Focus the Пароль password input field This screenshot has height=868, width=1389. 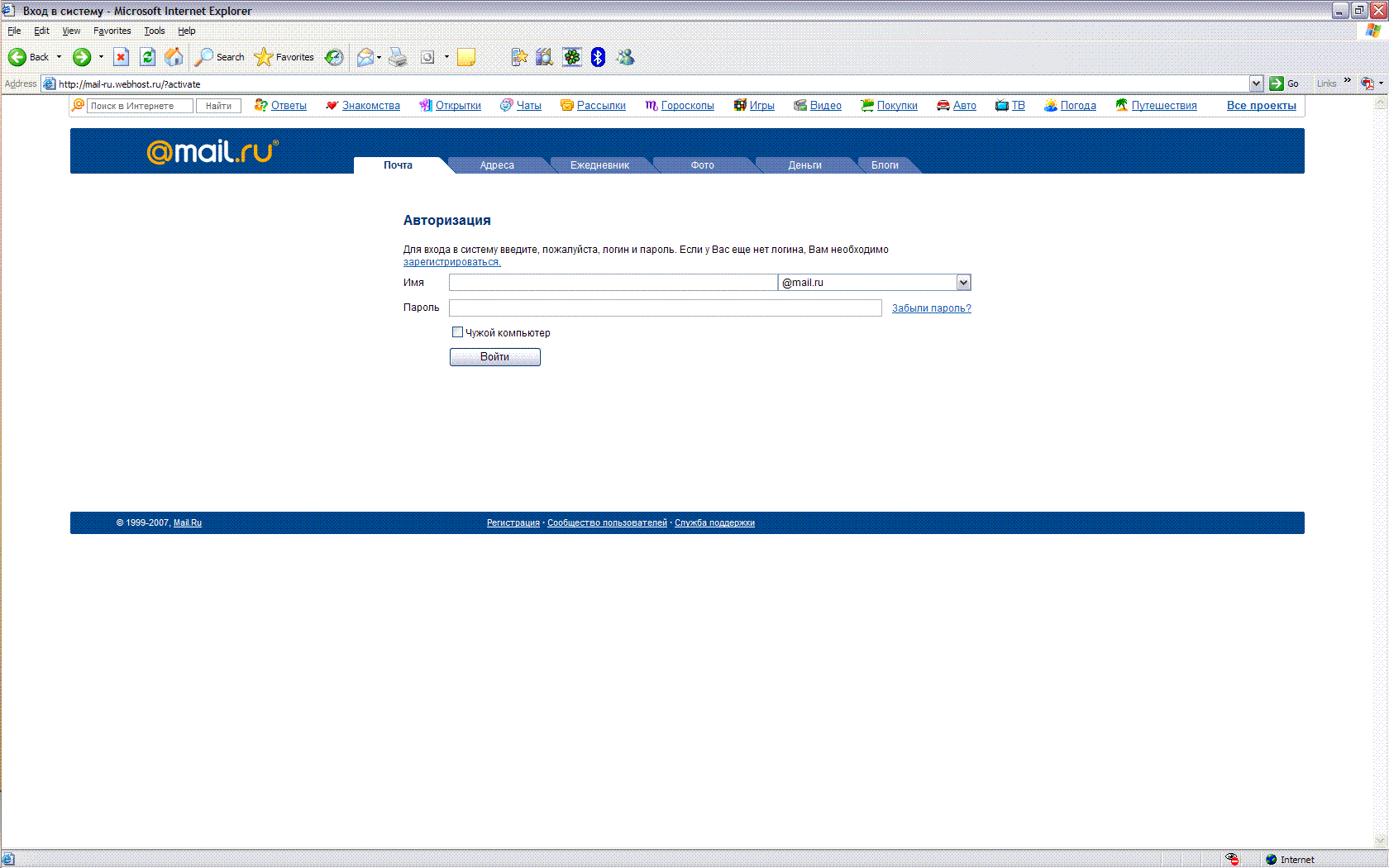click(666, 308)
